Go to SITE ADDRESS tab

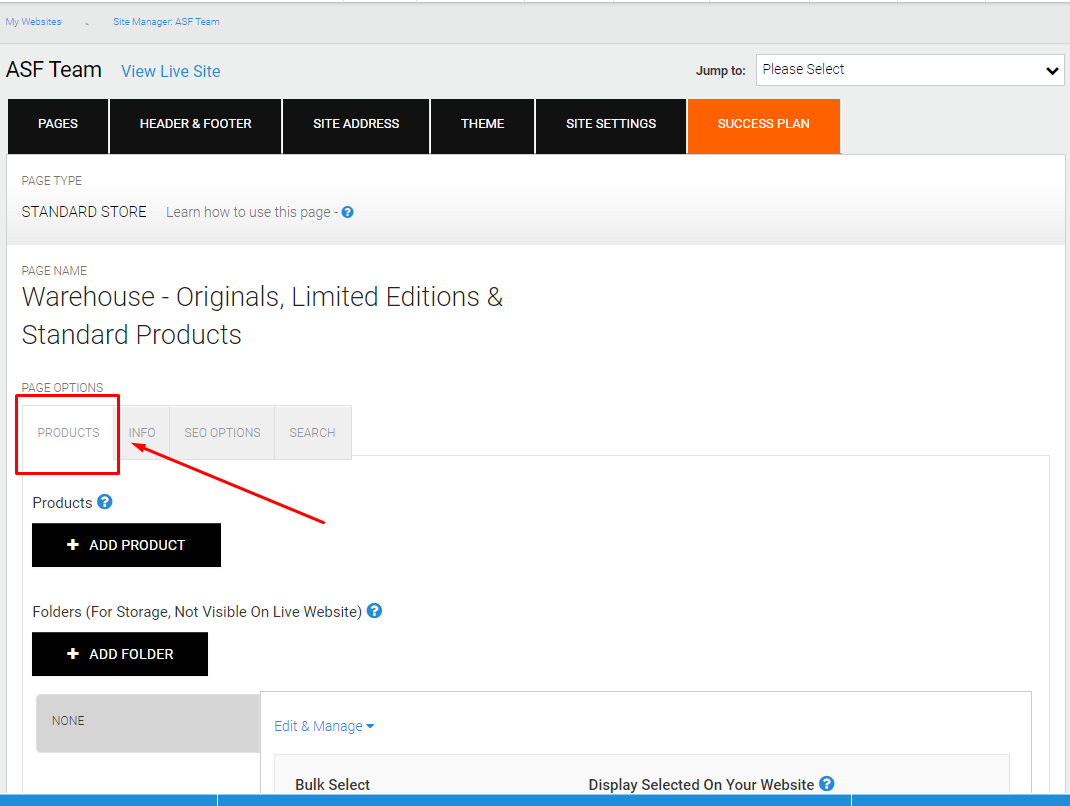click(x=356, y=126)
